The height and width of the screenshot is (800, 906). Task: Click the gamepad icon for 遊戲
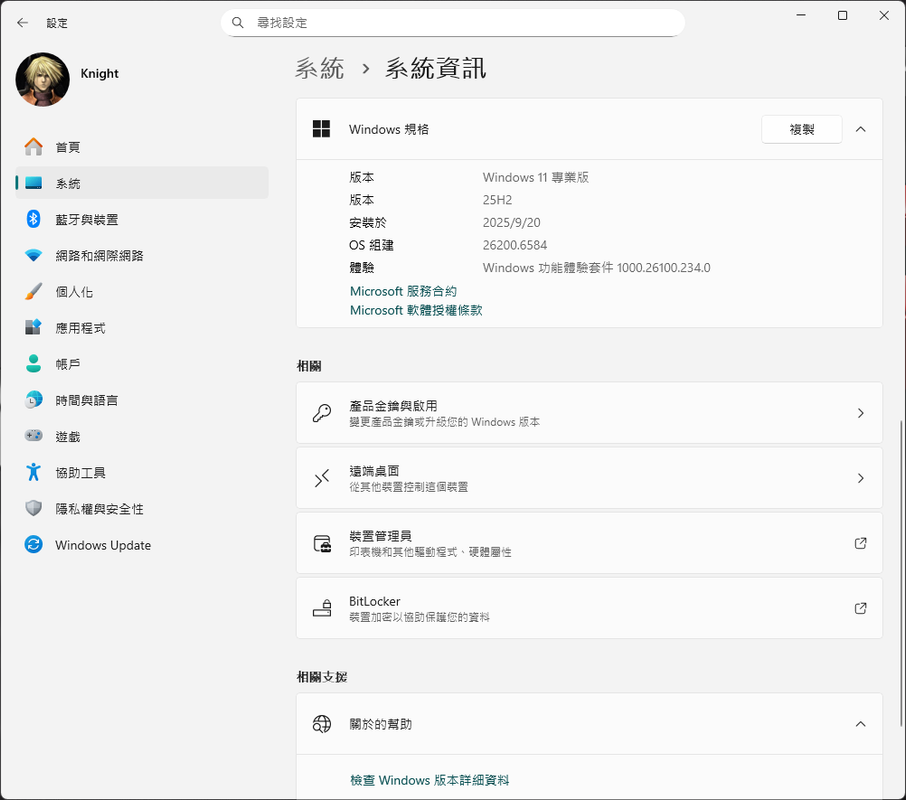[x=34, y=436]
